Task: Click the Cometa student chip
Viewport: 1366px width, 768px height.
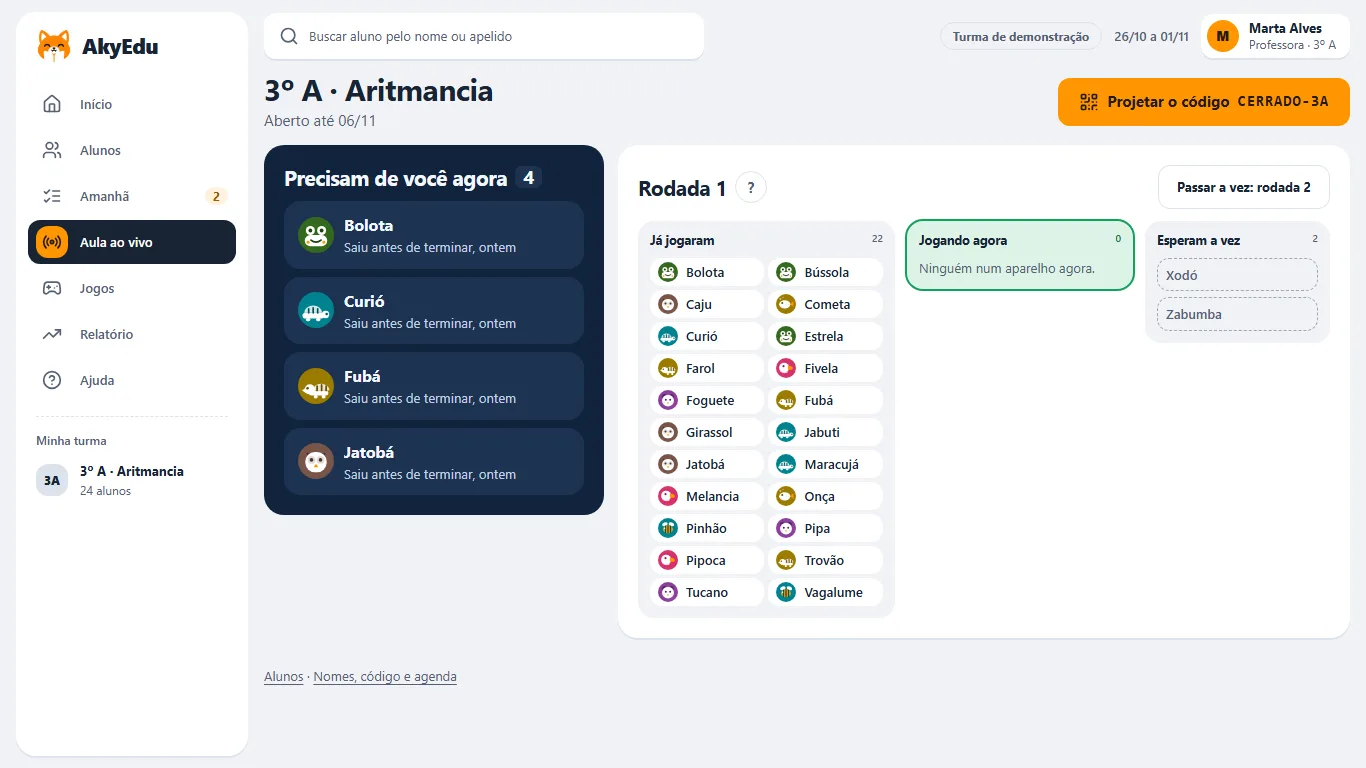Action: [826, 304]
